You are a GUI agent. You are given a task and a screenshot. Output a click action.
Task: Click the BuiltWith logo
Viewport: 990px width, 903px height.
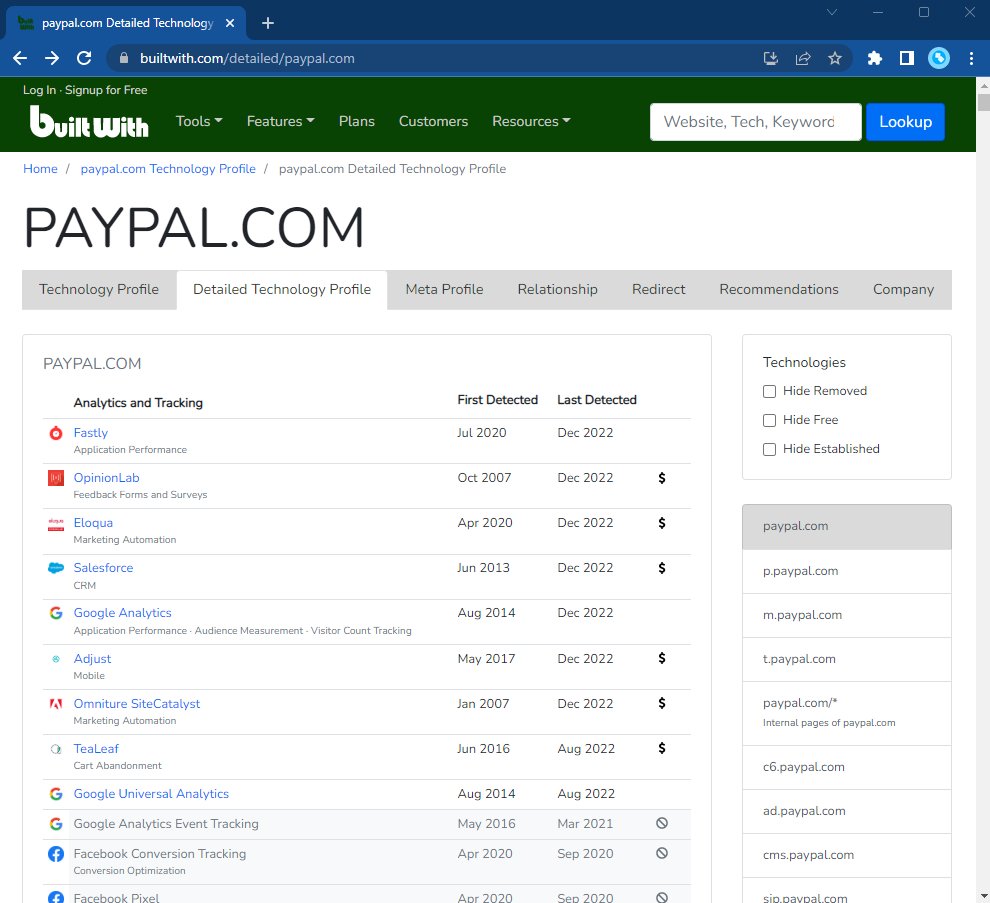tap(89, 121)
